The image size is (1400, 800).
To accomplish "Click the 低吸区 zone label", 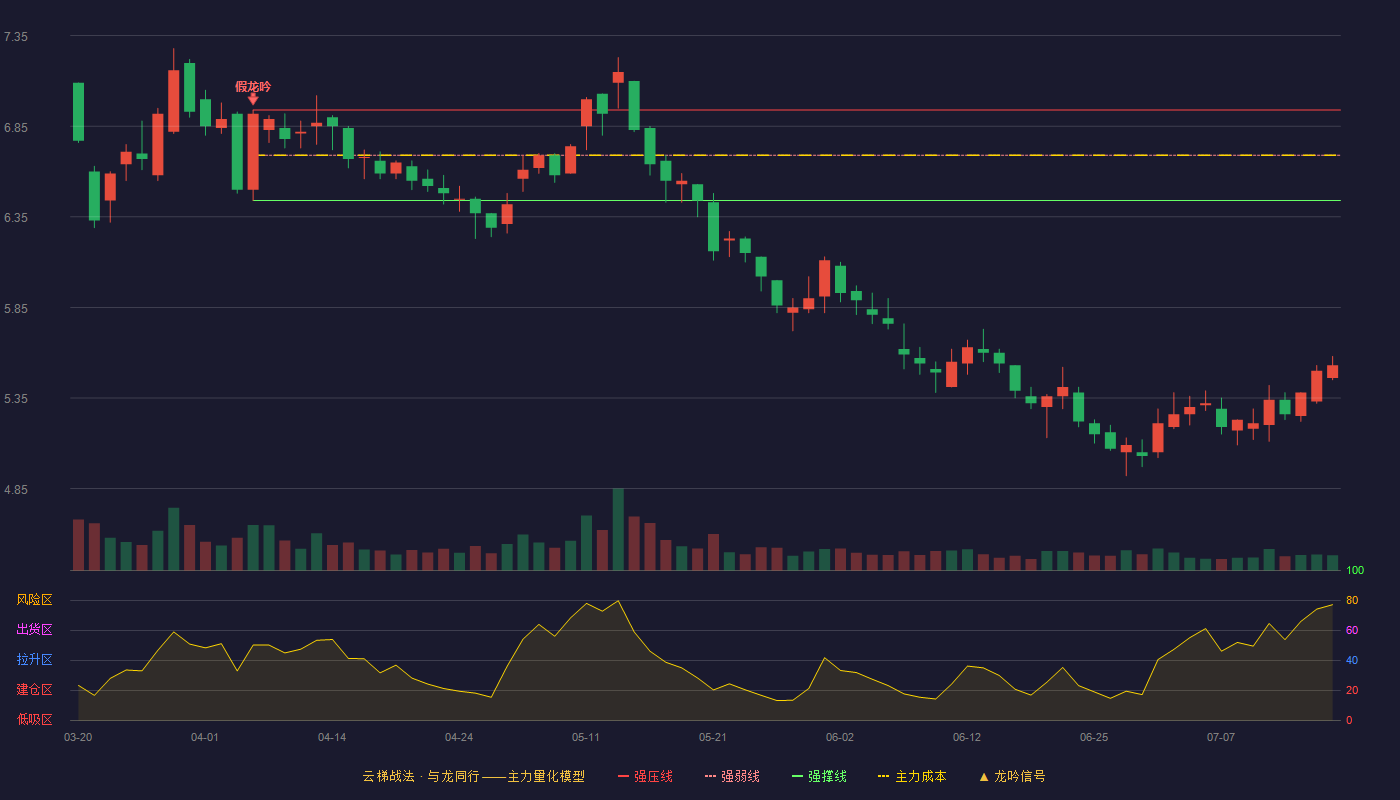I will [34, 719].
